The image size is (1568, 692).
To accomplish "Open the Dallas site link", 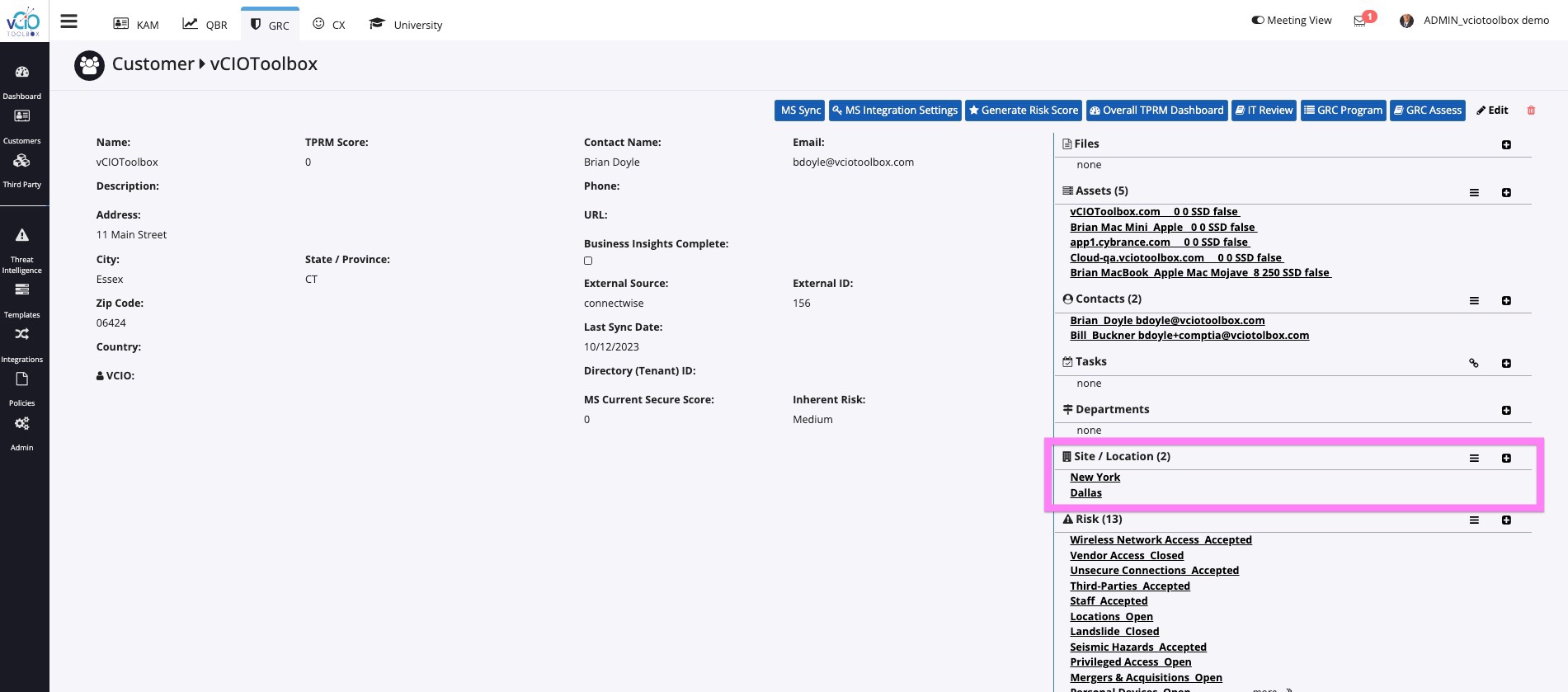I will 1085,493.
